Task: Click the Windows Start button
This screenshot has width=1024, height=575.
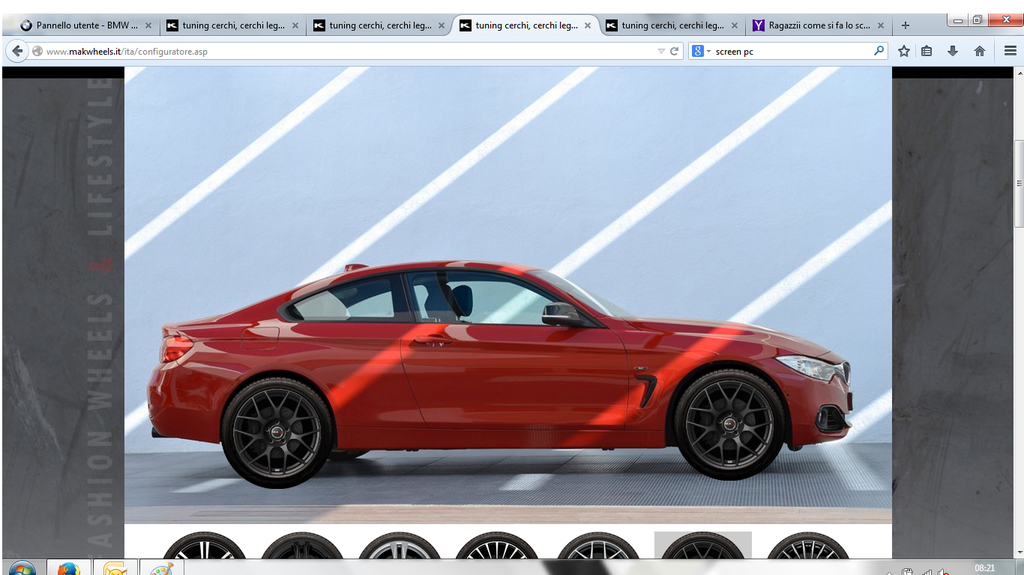Action: click(20, 568)
